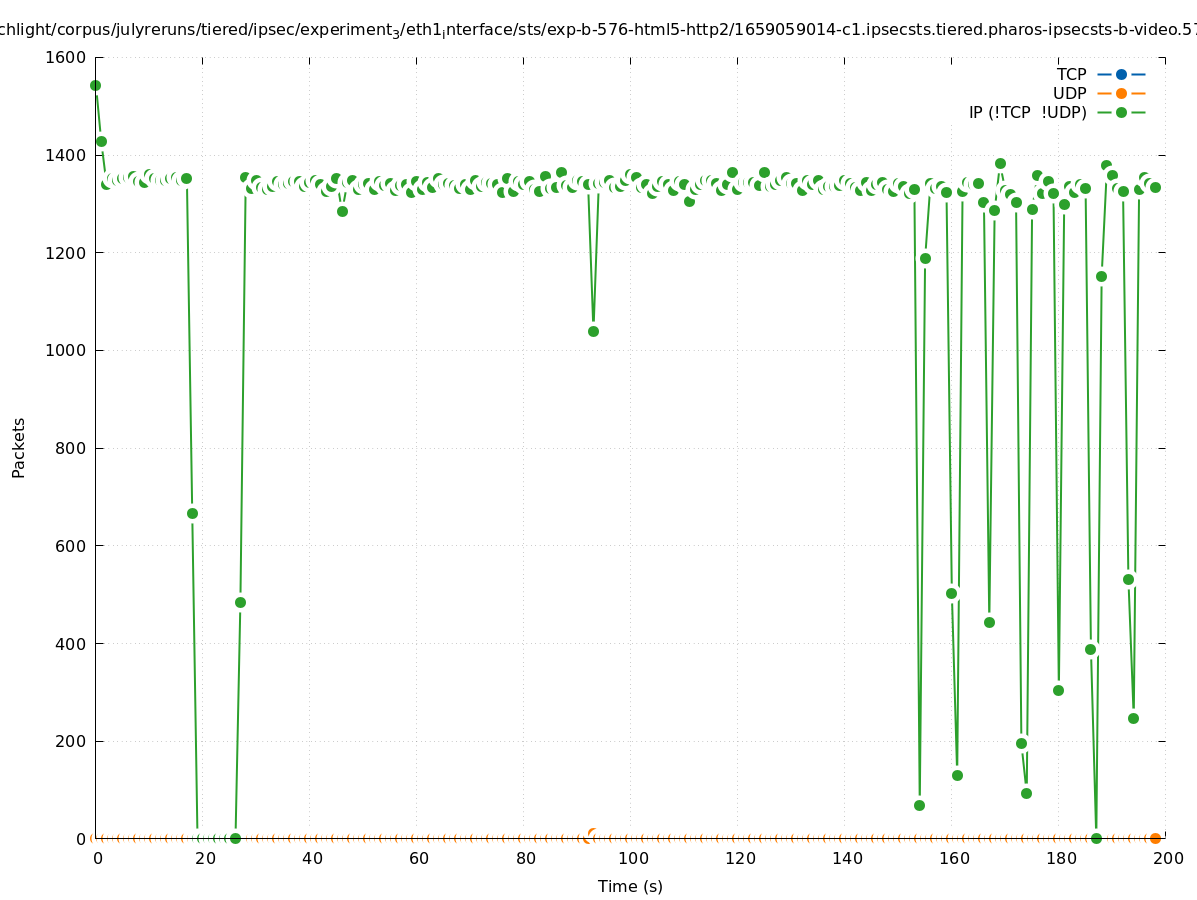This screenshot has height=900, width=1197.
Task: Click the green dip point near 1040 packets
Action: pos(593,331)
